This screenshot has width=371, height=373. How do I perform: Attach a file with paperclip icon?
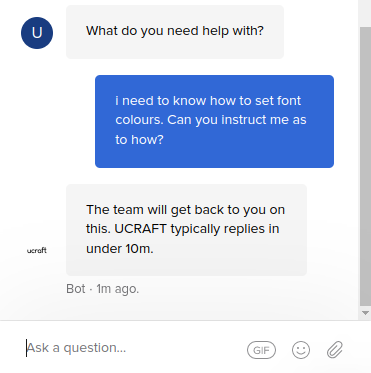pos(335,350)
